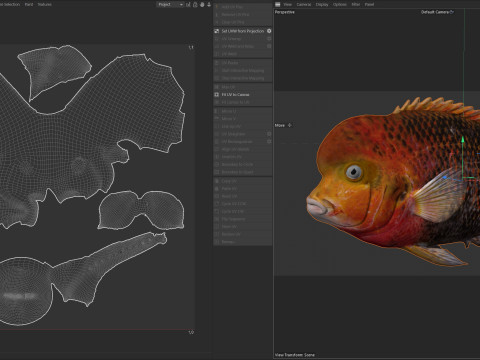Screen dimensions: 480x360
Task: Open the Paint menu in UV editor
Action: (x=29, y=4)
